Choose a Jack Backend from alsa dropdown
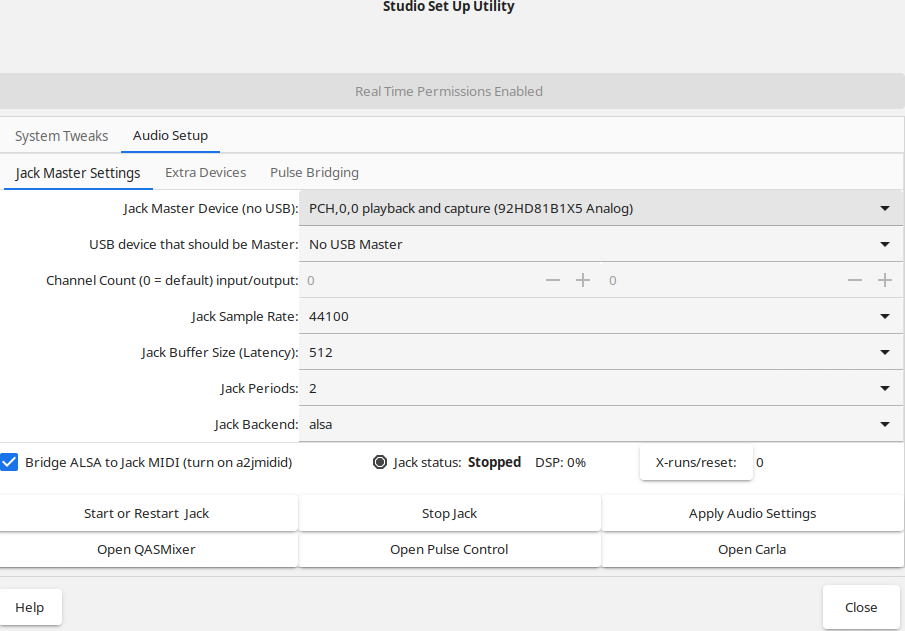The width and height of the screenshot is (905, 631). pos(601,425)
